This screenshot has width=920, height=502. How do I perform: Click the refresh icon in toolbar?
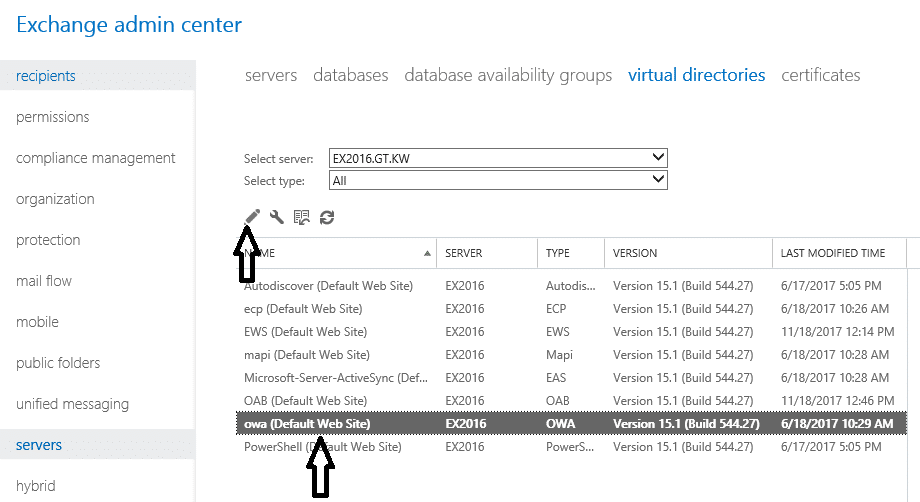(327, 218)
